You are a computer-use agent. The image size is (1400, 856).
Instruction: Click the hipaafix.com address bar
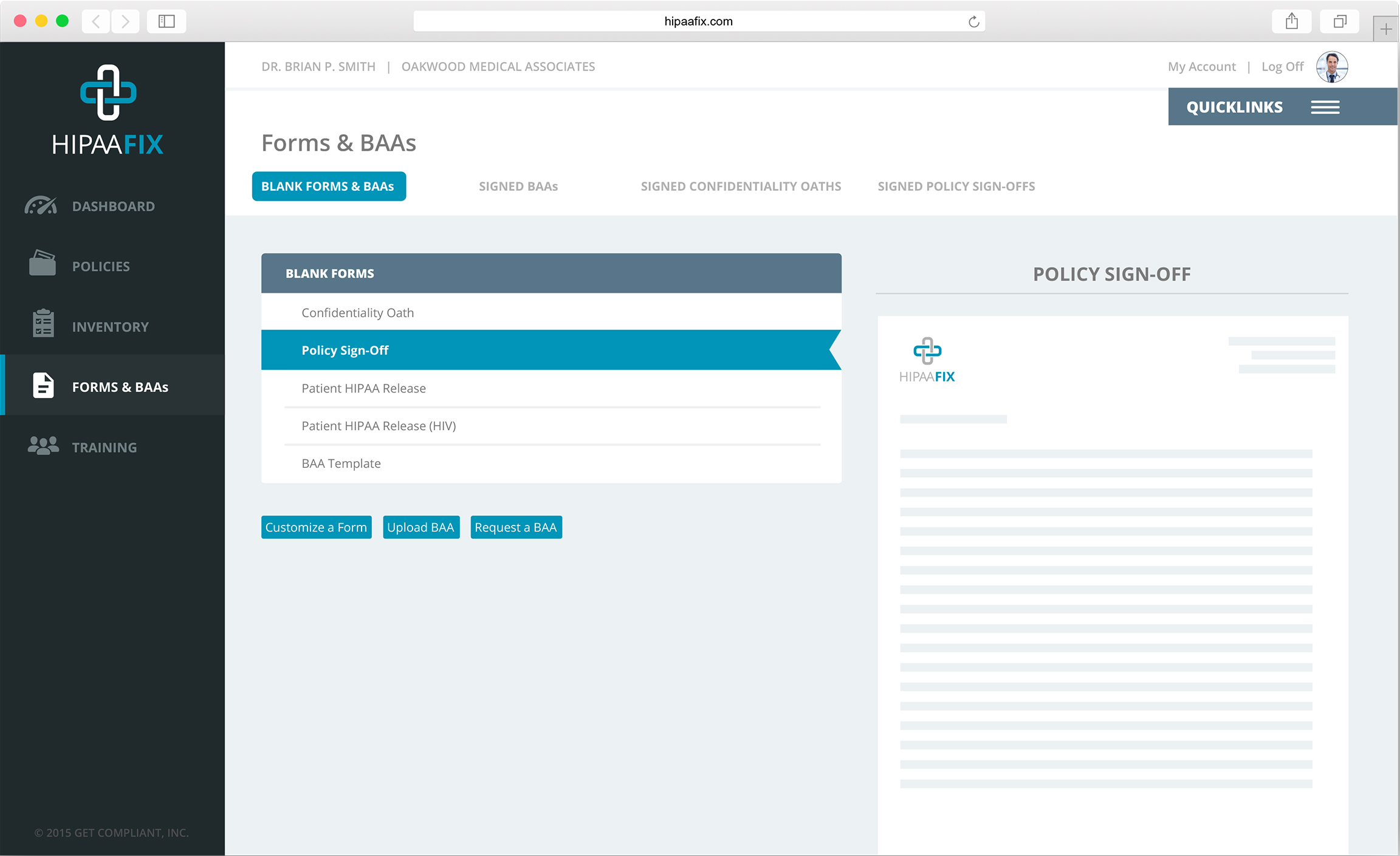click(x=699, y=21)
